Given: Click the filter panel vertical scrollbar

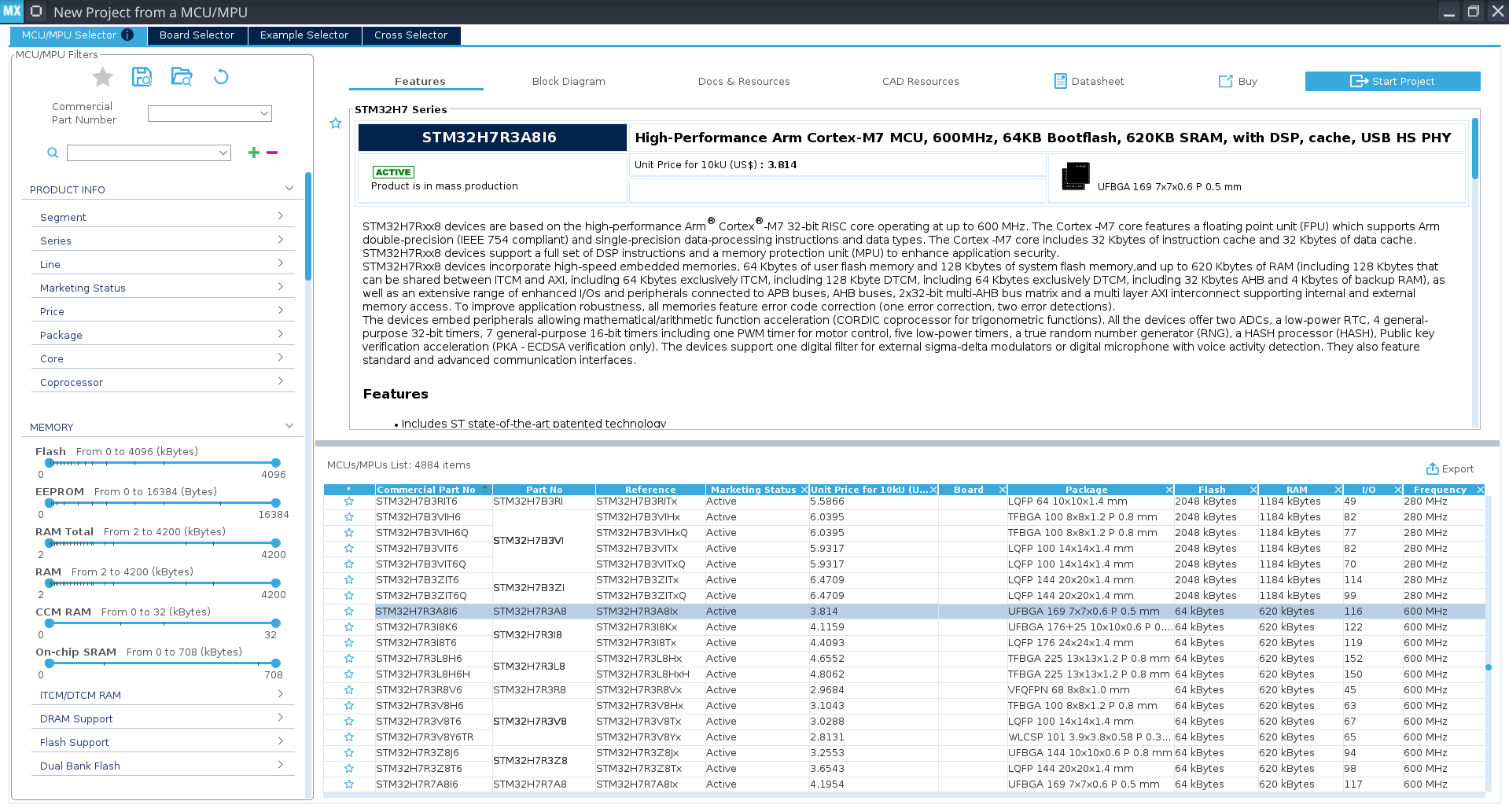Looking at the screenshot, I should click(x=308, y=226).
